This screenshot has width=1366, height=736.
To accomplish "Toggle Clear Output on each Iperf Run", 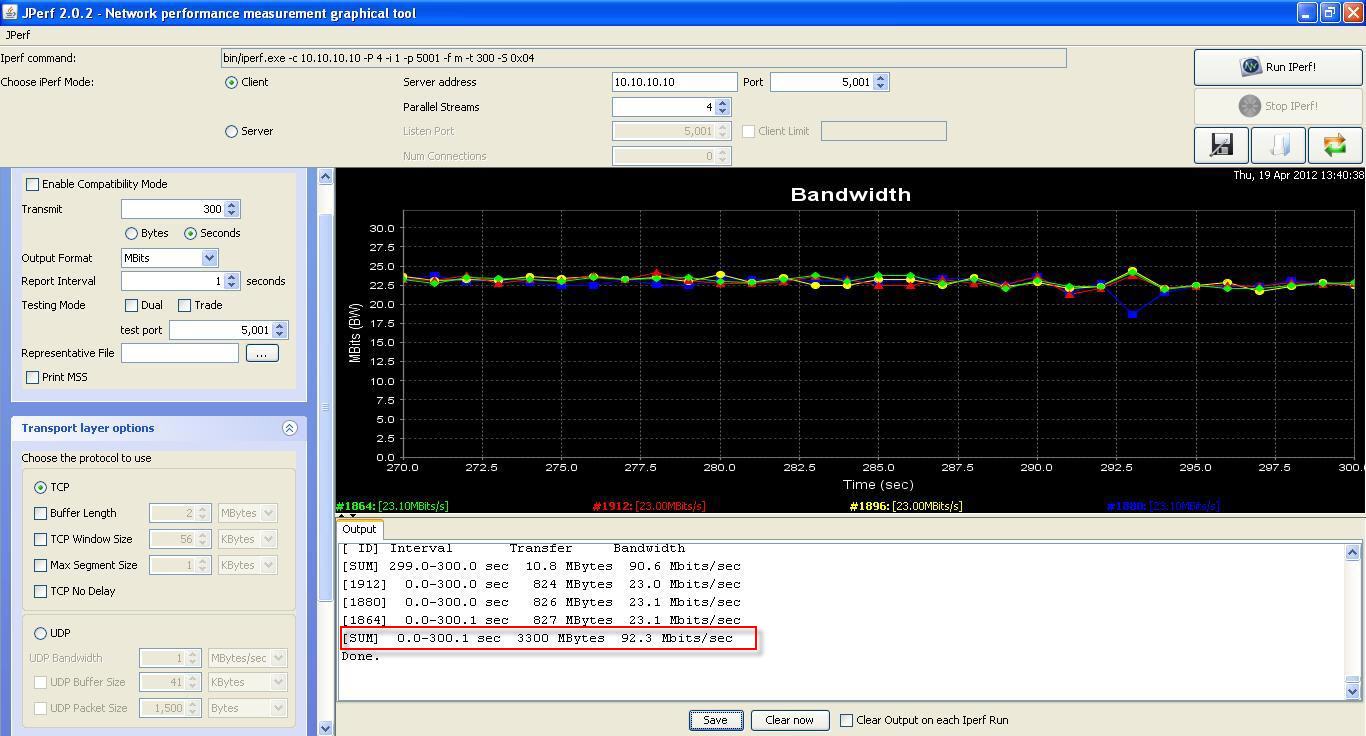I will (x=846, y=720).
